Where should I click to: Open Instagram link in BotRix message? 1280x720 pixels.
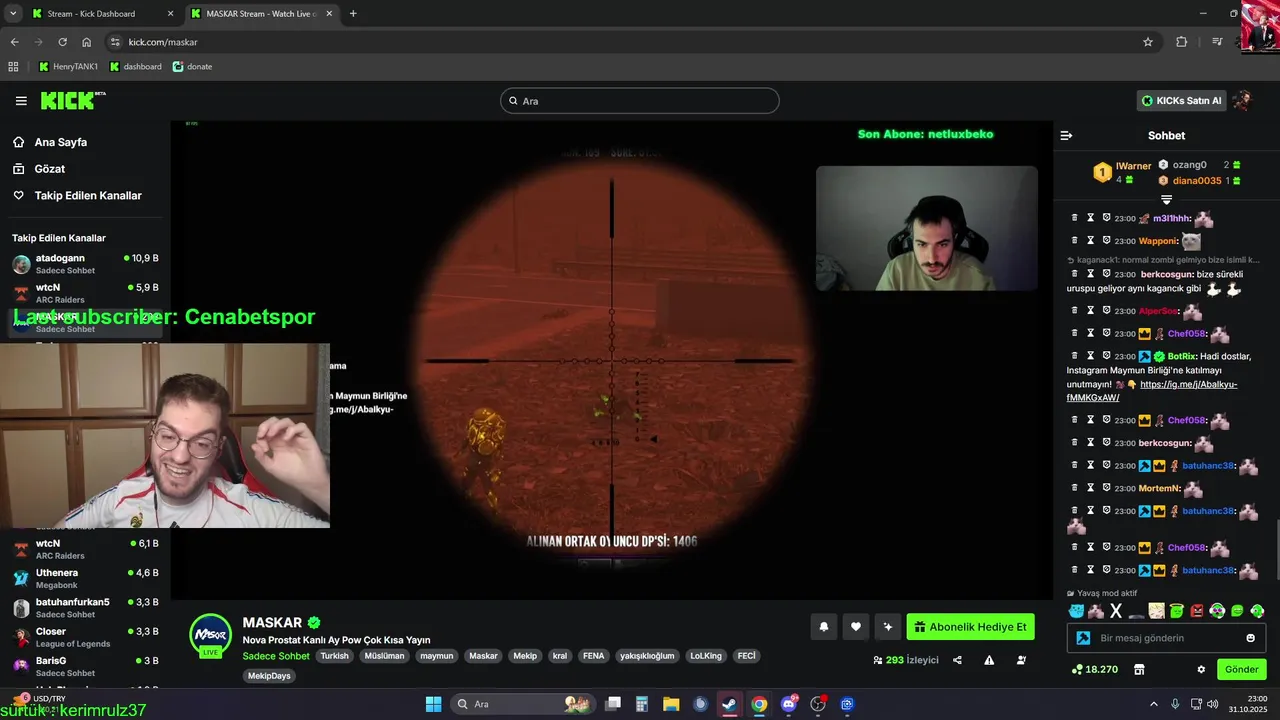click(x=1152, y=391)
